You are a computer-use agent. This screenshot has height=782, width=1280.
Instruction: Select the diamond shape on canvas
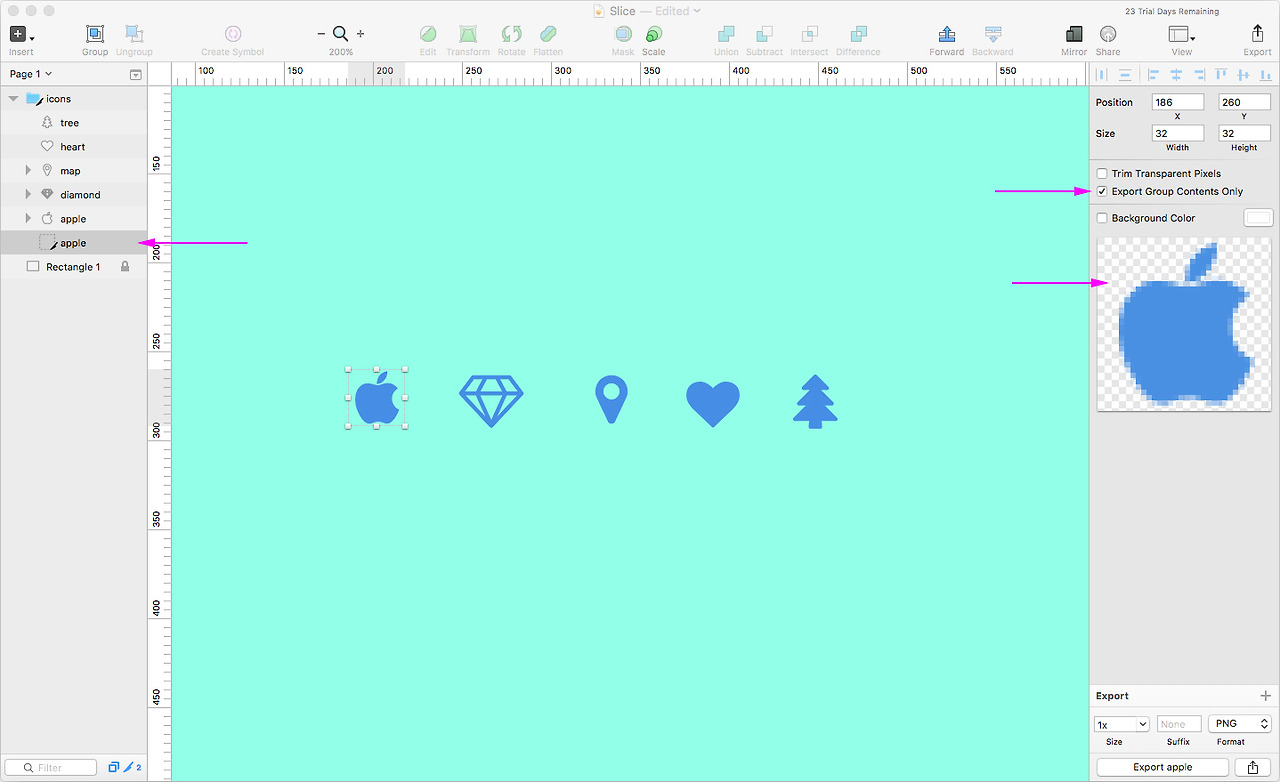tap(491, 401)
